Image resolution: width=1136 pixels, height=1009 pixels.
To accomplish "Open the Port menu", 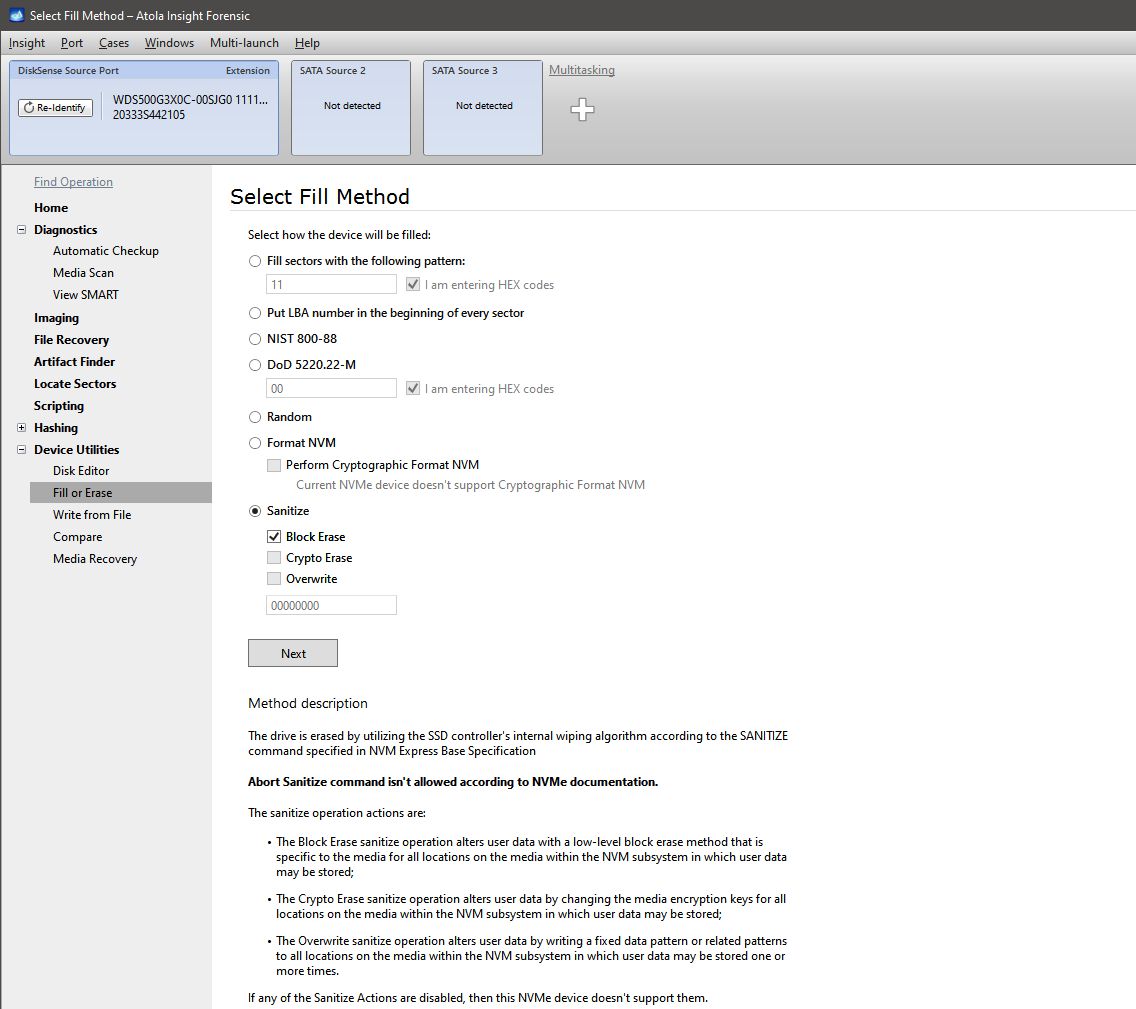I will coord(72,43).
